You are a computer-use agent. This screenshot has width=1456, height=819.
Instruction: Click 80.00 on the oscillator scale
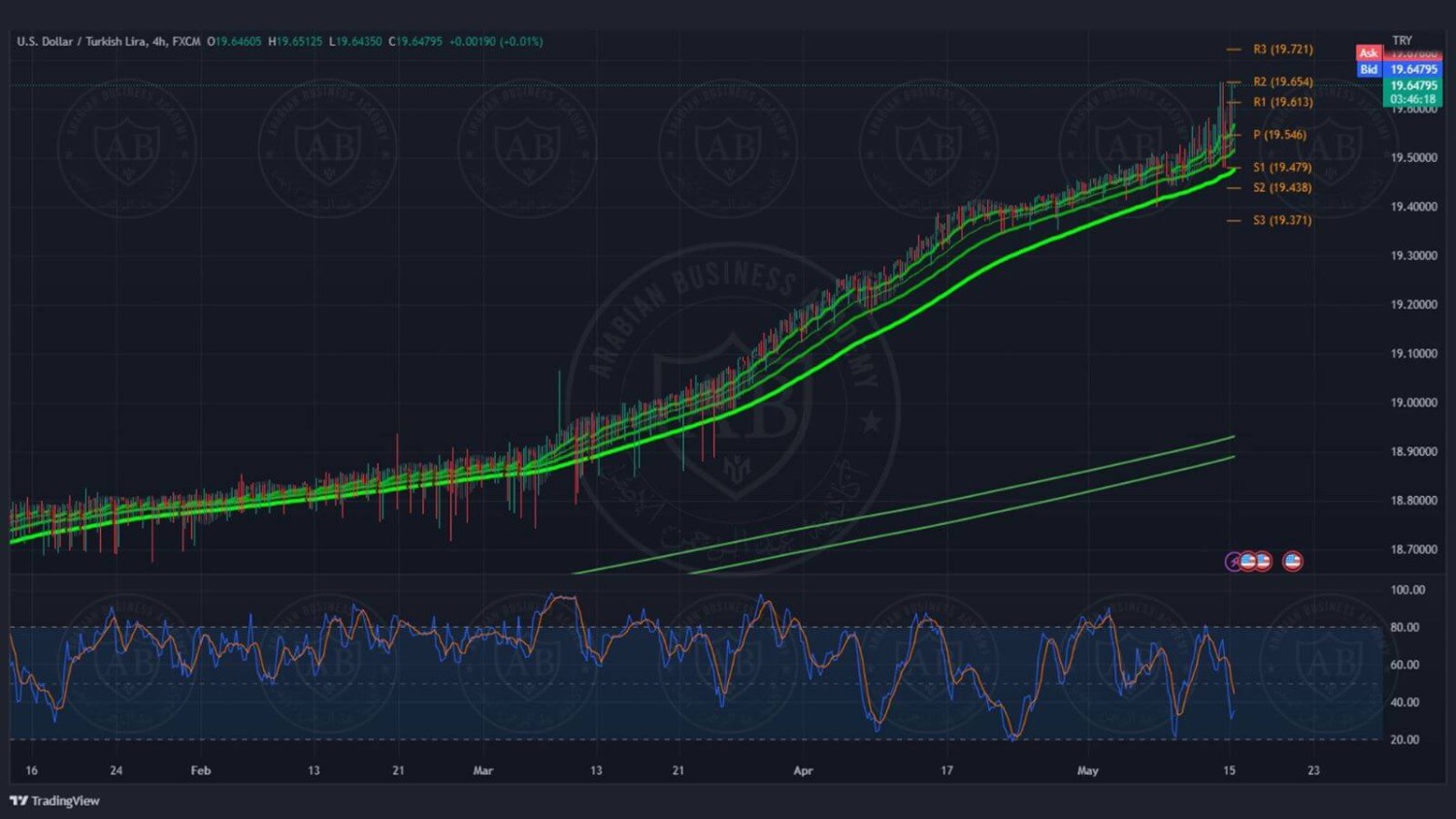click(x=1405, y=628)
